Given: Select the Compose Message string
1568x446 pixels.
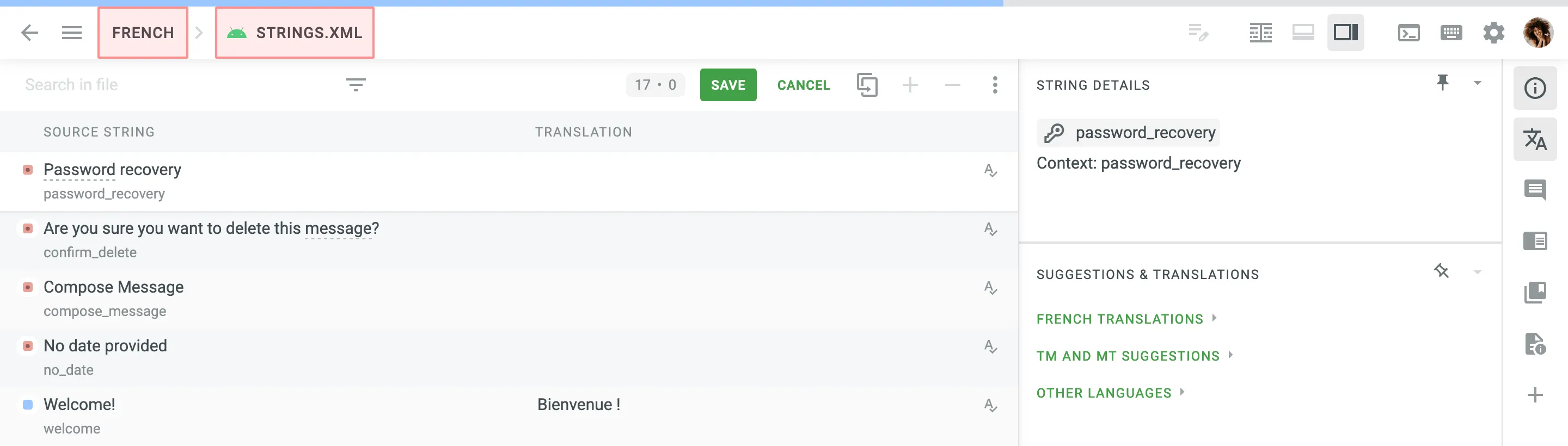Looking at the screenshot, I should [x=113, y=287].
